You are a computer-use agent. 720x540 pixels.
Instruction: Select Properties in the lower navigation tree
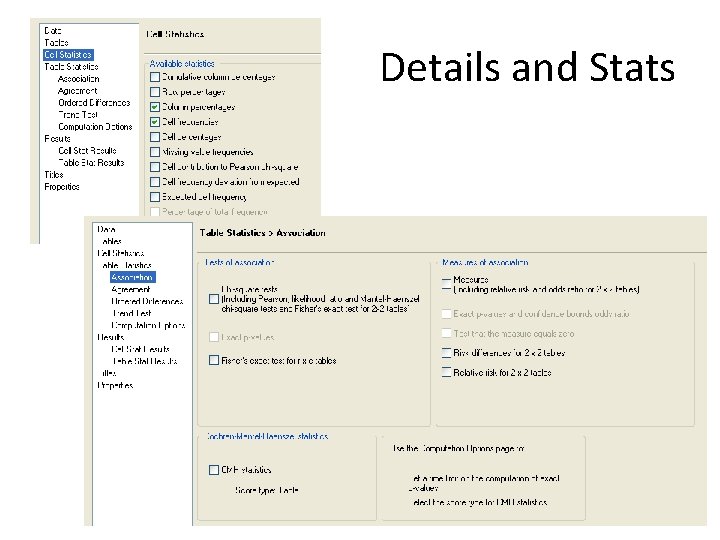point(115,385)
